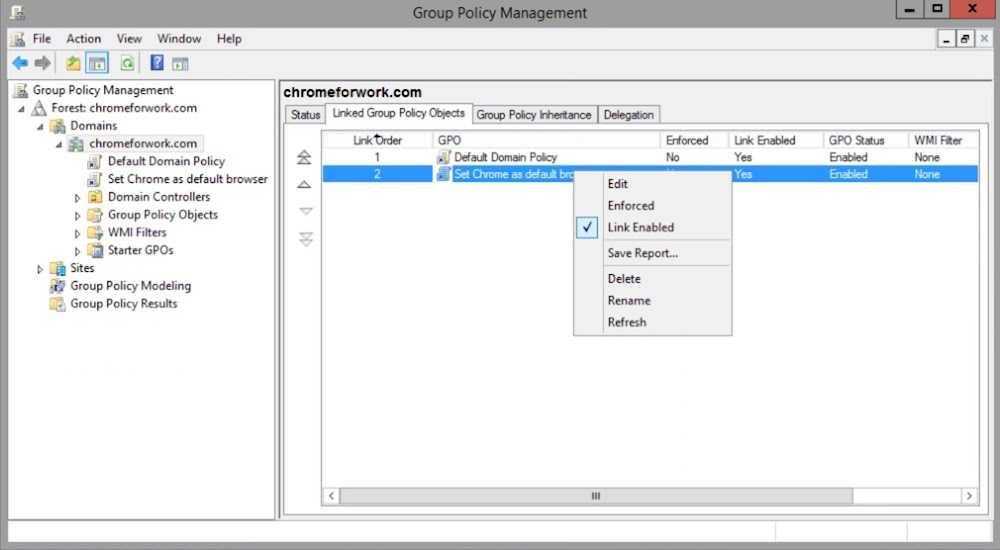The height and width of the screenshot is (550, 1000).
Task: Open the File menu
Action: pyautogui.click(x=41, y=38)
